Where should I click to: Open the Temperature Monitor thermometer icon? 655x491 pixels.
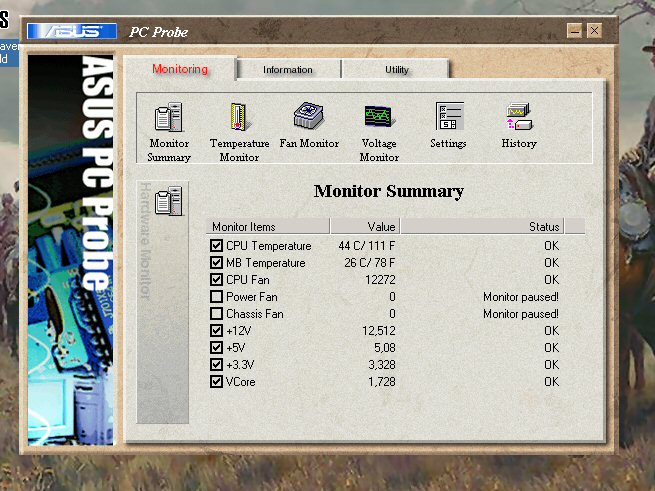239,117
